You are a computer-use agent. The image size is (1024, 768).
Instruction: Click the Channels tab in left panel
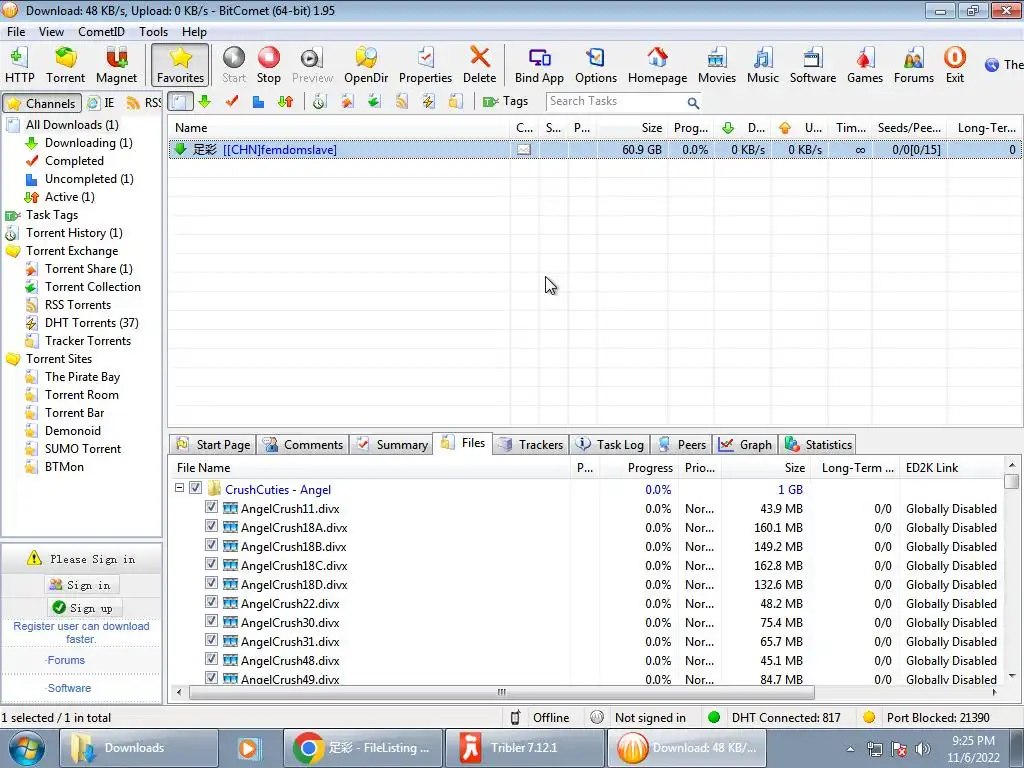tap(42, 103)
